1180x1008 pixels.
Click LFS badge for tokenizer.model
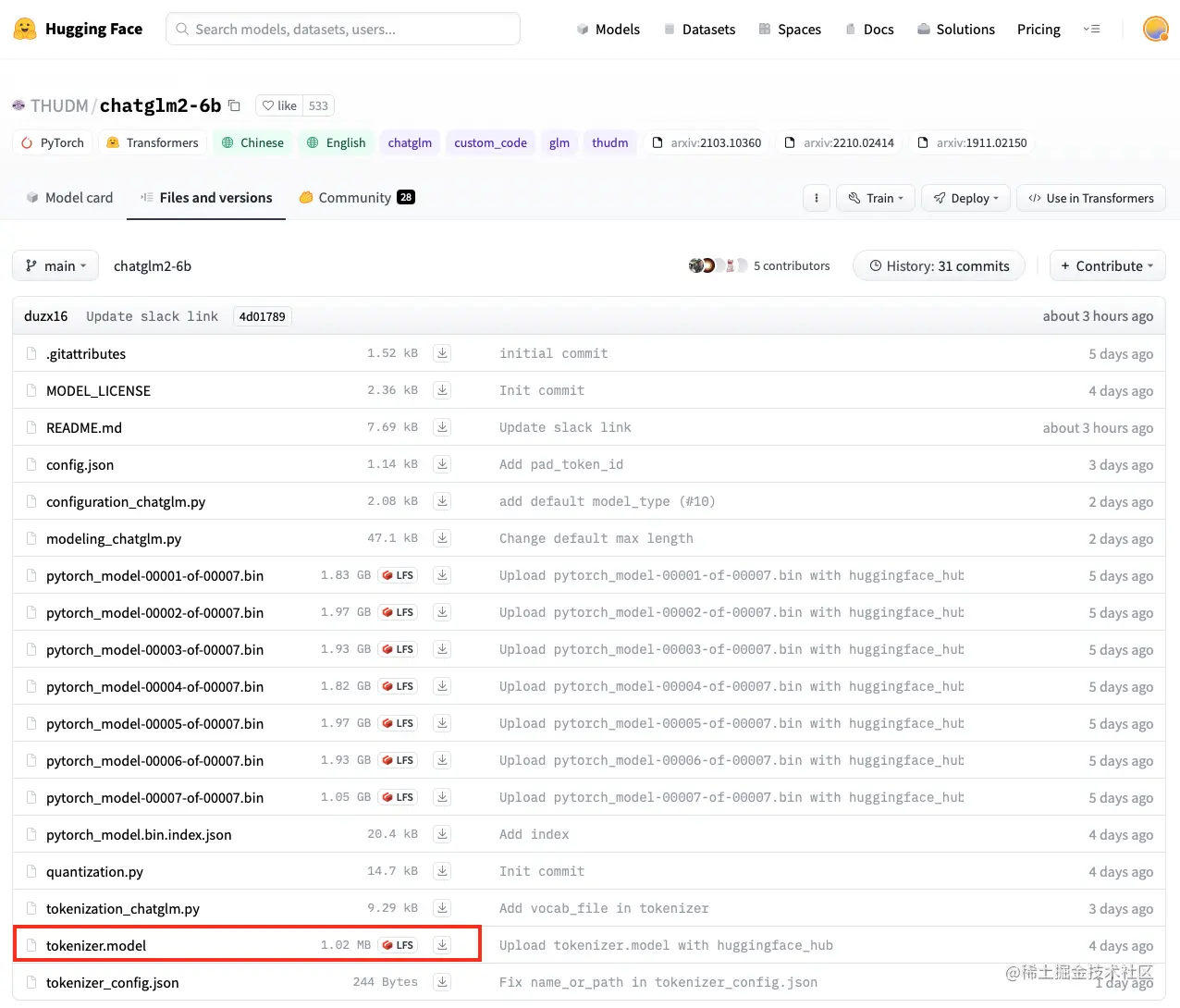pyautogui.click(x=398, y=945)
